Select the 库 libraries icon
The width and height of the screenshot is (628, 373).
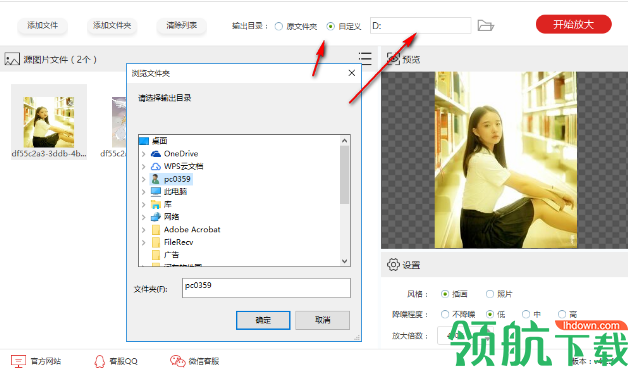coord(156,204)
